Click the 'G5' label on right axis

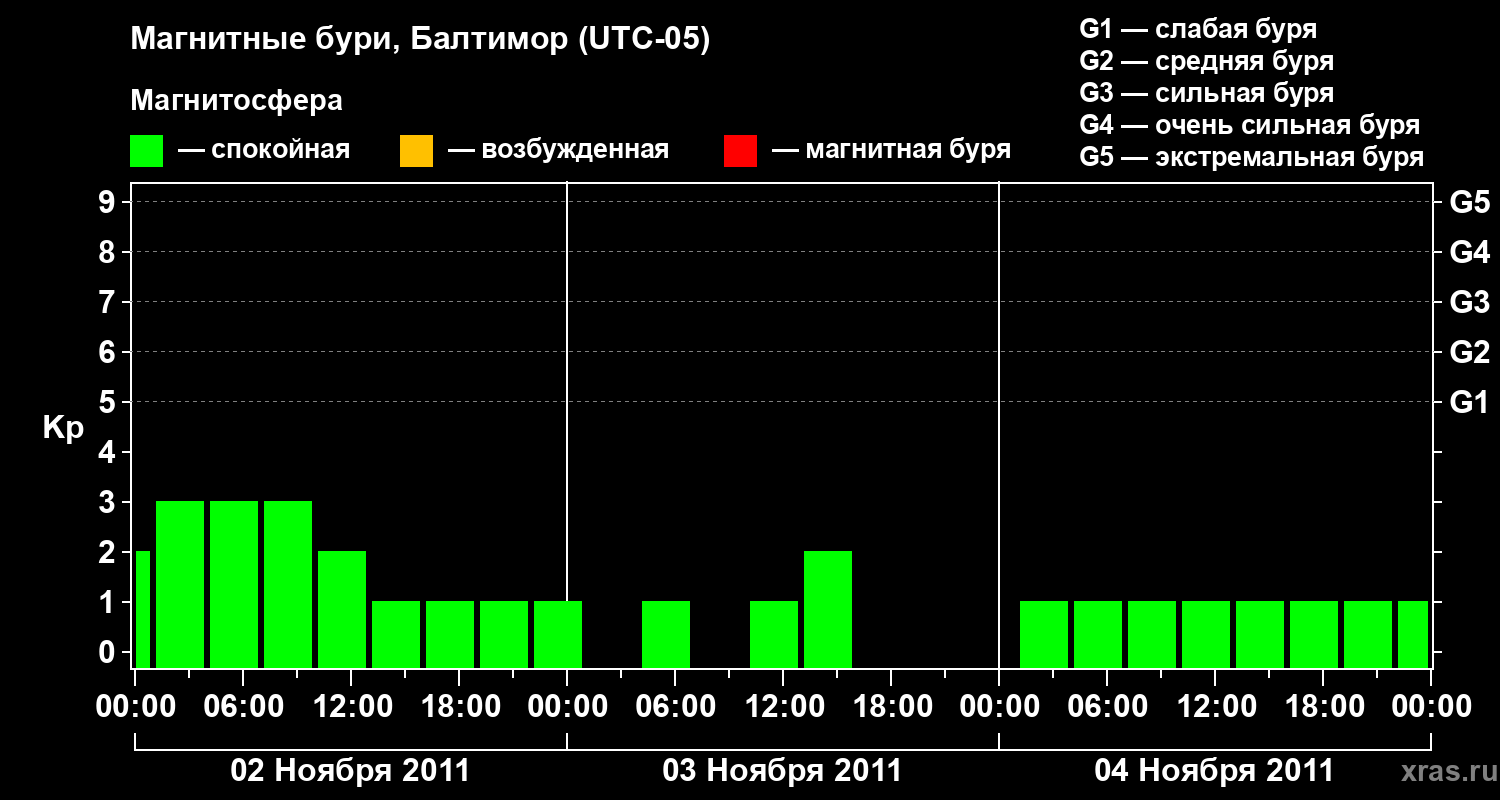tap(1469, 203)
